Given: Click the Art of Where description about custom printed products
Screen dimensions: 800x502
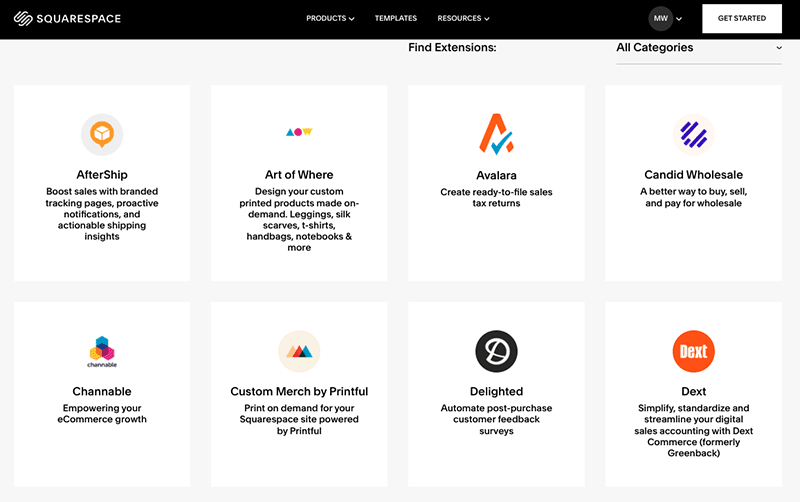Looking at the screenshot, I should coord(299,219).
